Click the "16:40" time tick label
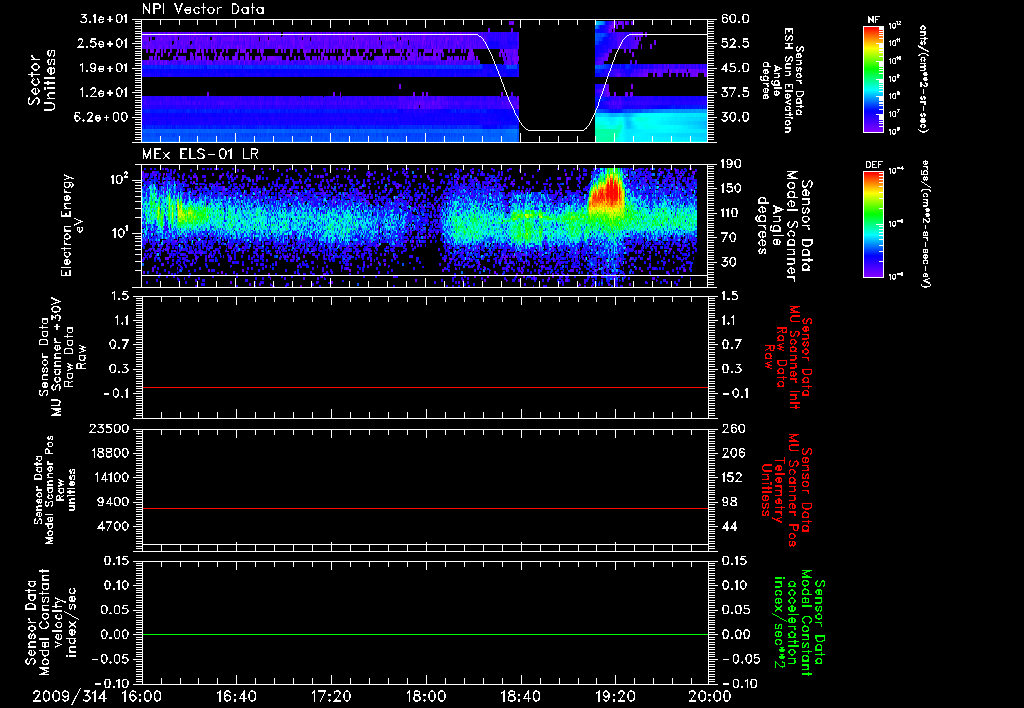Image resolution: width=1024 pixels, height=708 pixels. [x=236, y=696]
